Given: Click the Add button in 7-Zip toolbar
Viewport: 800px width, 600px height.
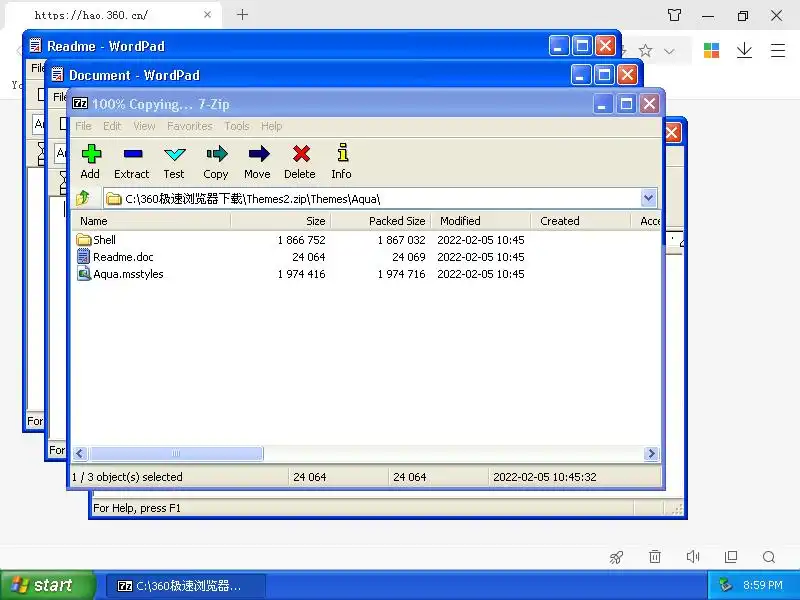Looking at the screenshot, I should (x=91, y=162).
